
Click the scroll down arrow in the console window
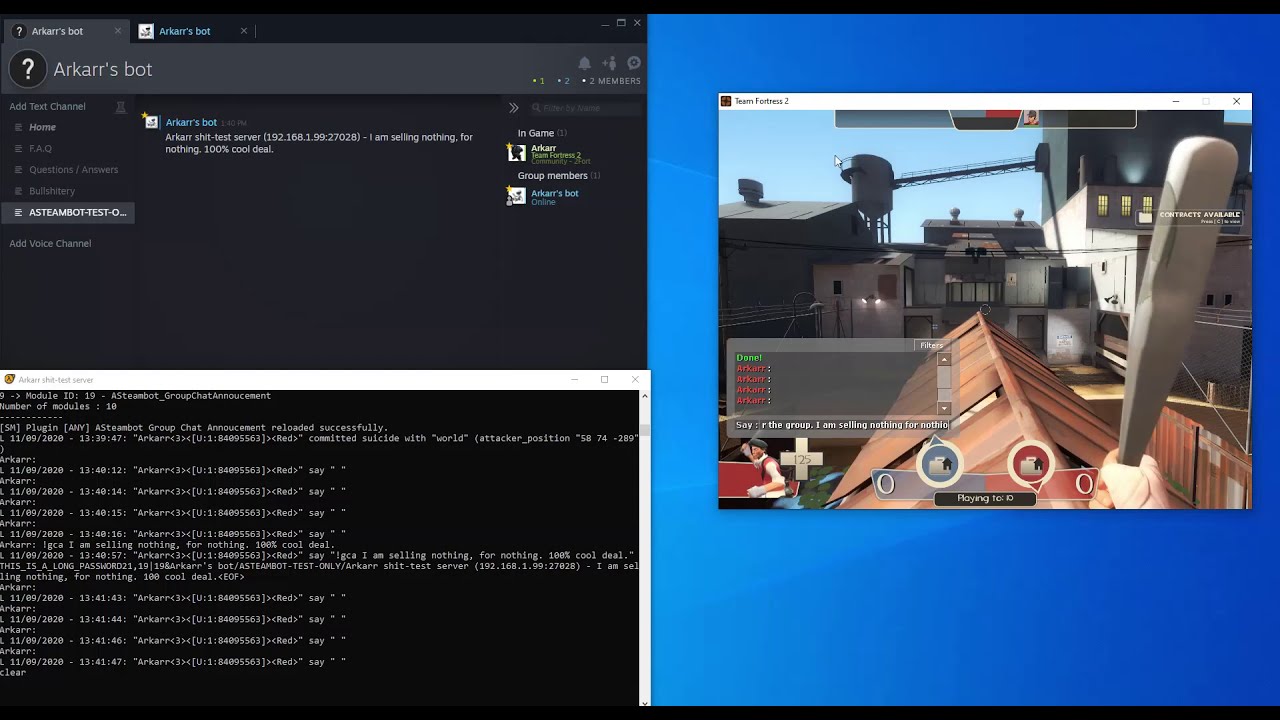(x=644, y=702)
